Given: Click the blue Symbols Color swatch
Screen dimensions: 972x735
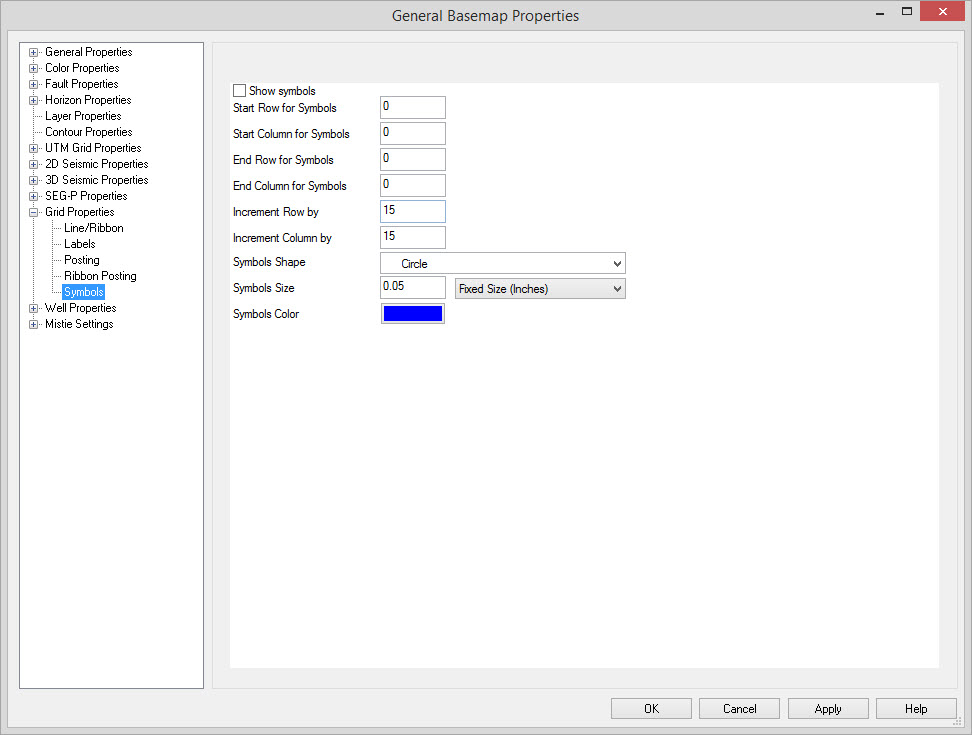Looking at the screenshot, I should (x=412, y=314).
